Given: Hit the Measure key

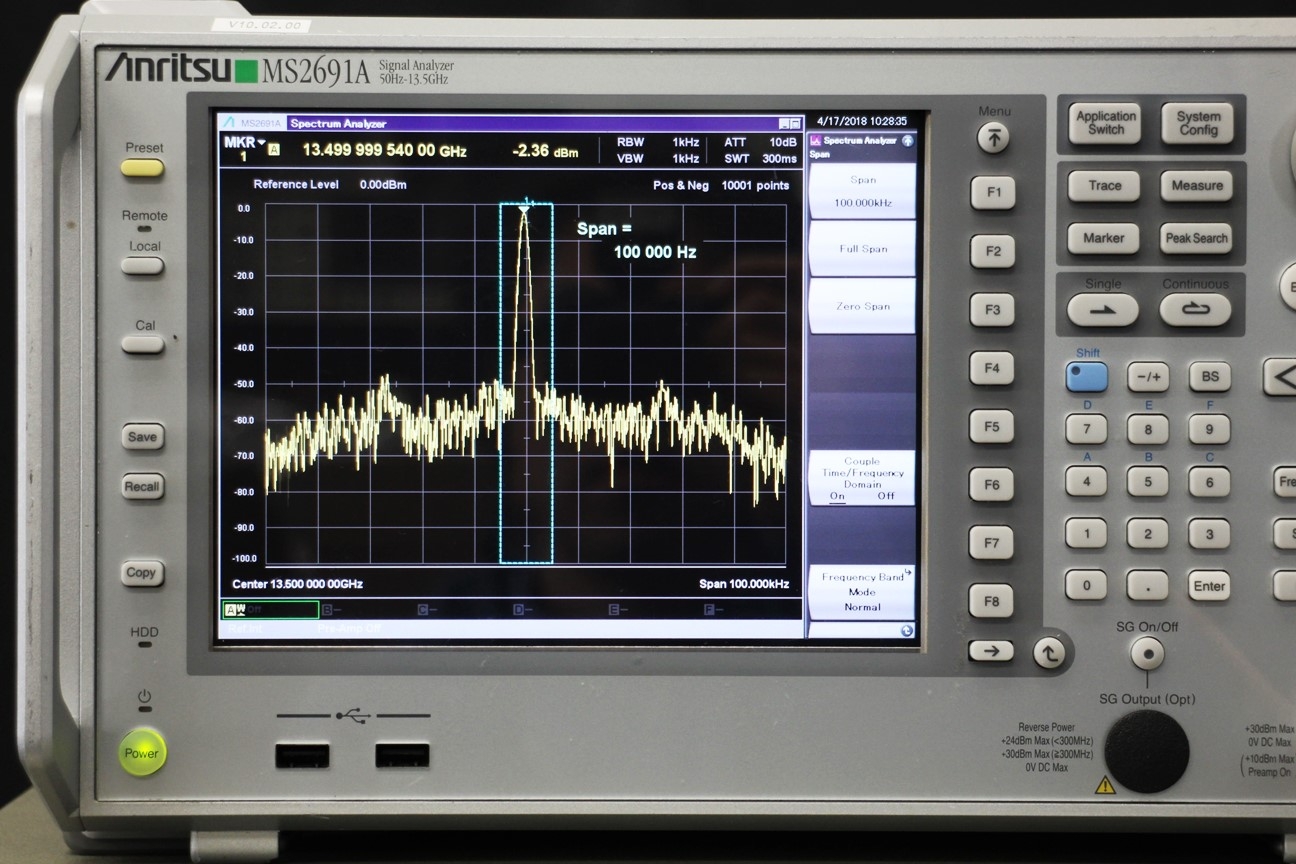Looking at the screenshot, I should point(1197,186).
